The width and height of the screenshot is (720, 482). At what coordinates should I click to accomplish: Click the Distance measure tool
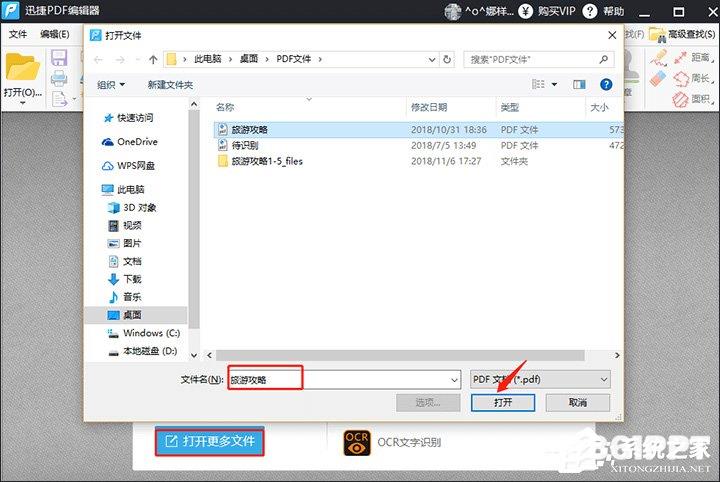(x=693, y=57)
